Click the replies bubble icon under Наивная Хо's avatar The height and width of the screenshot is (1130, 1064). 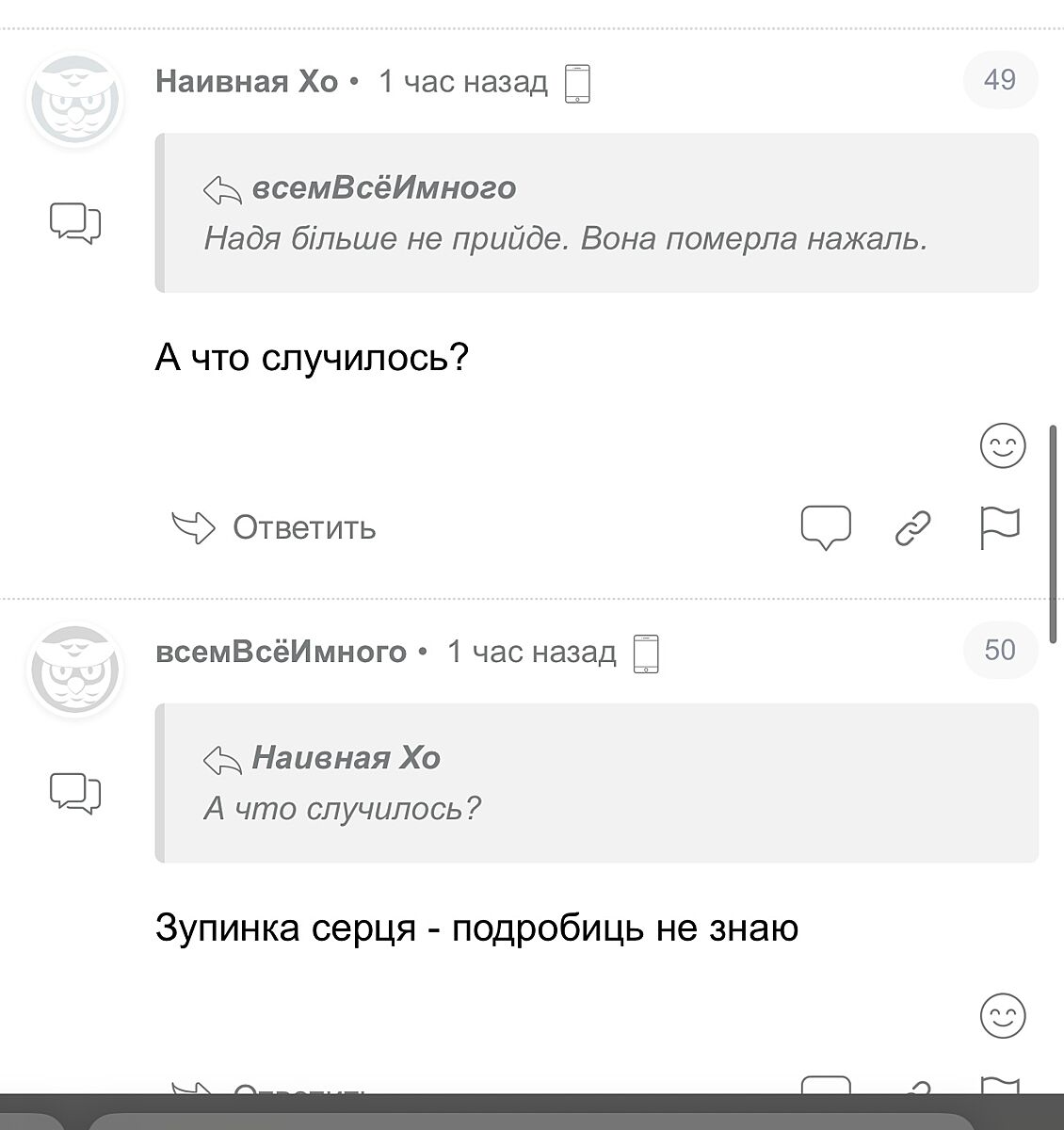click(75, 223)
